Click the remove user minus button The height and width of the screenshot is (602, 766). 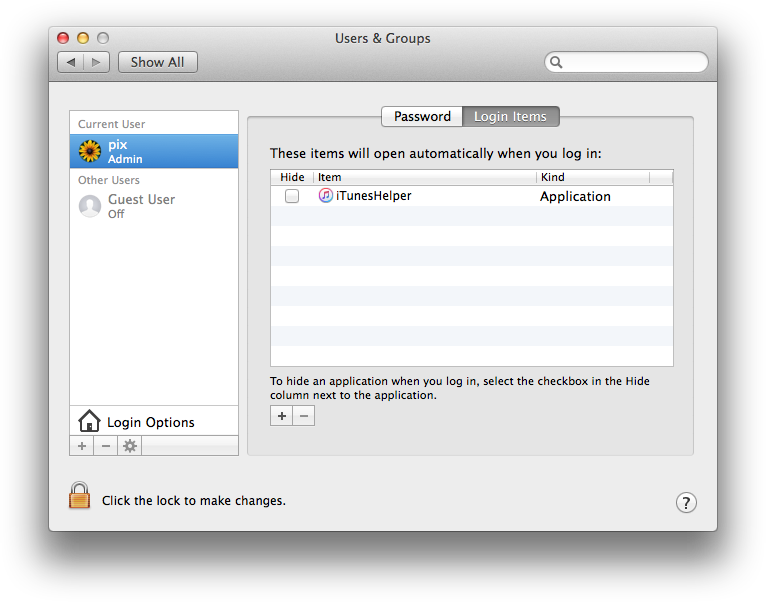coord(106,446)
